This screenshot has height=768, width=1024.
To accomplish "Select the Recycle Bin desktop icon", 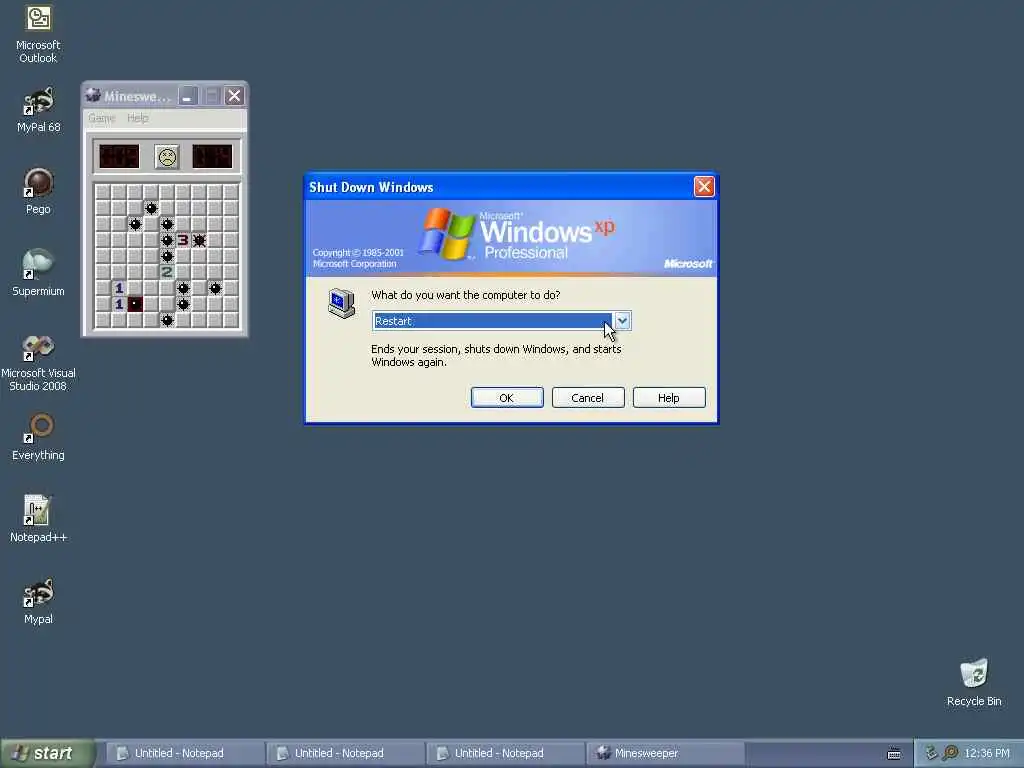I will click(x=974, y=682).
